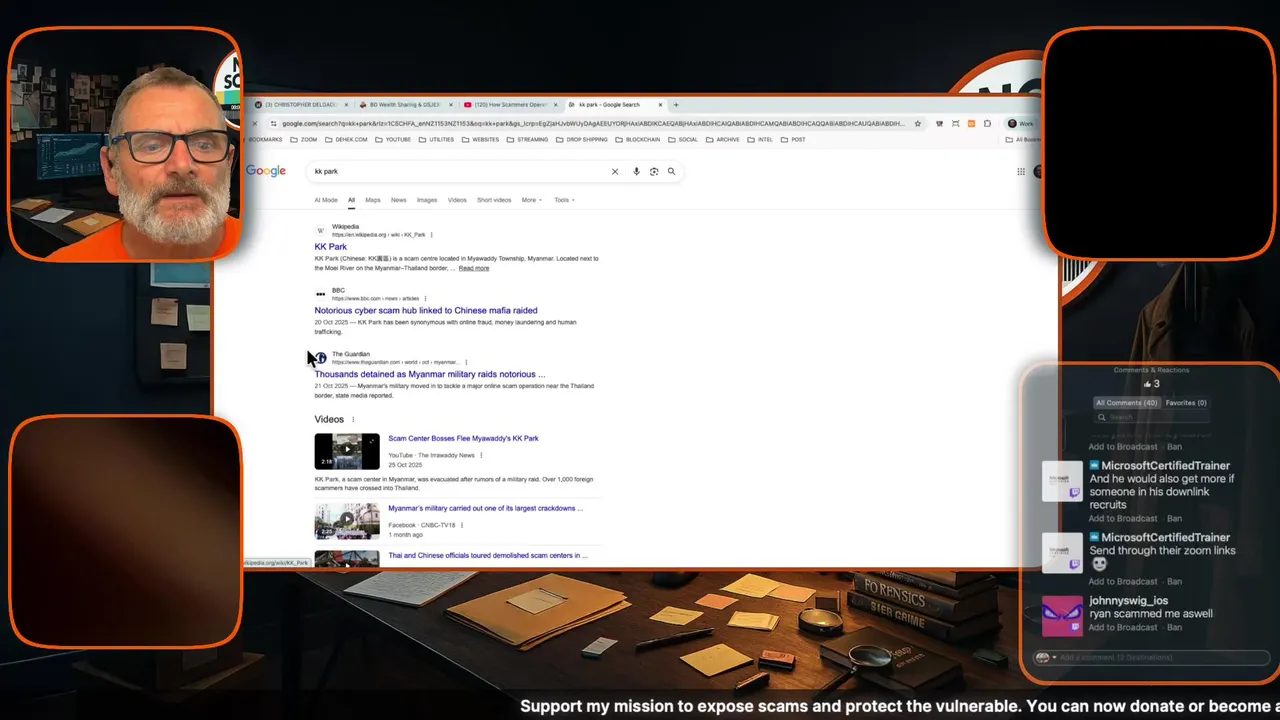Ban johnnyswig_ios from comments

tap(1174, 628)
